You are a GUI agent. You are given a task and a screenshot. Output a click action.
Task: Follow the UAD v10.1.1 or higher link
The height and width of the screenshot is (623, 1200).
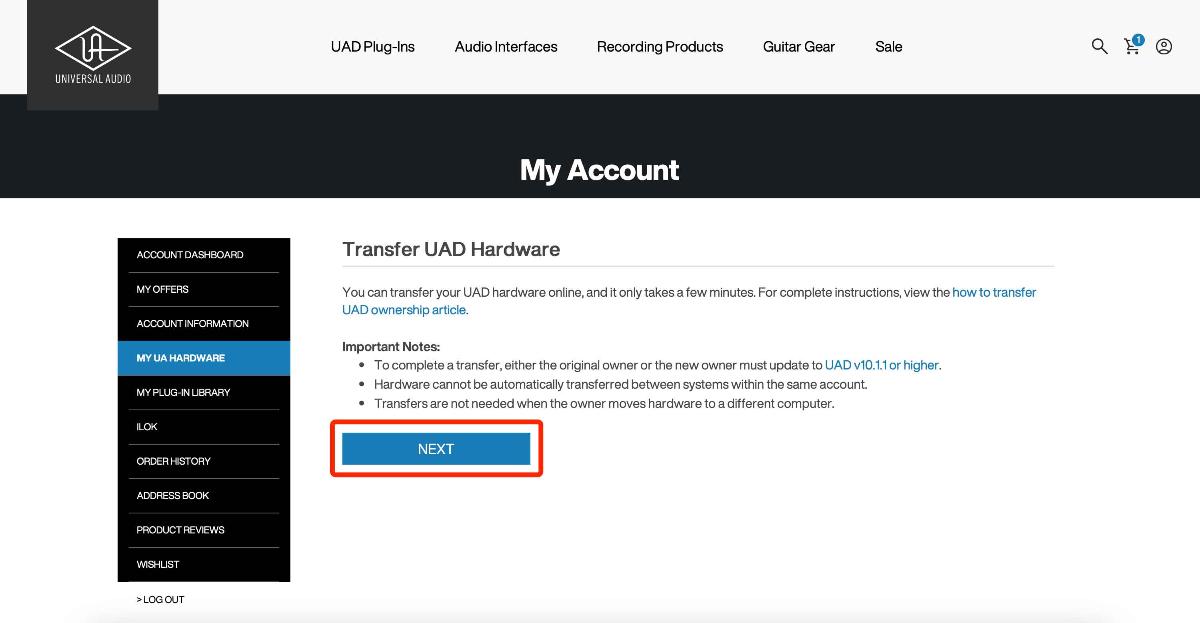[881, 365]
